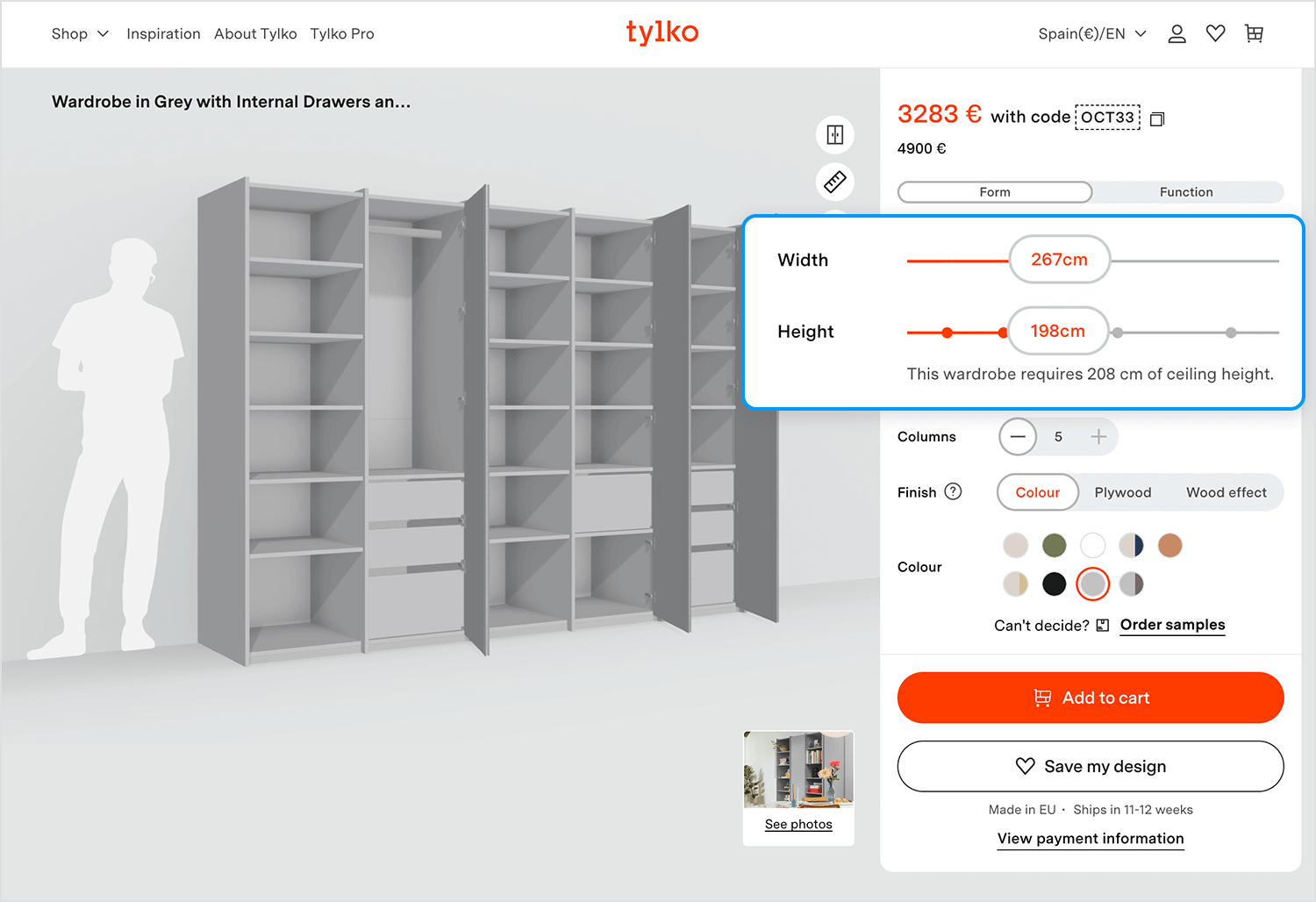1316x902 pixels.
Task: Switch finish to Plywood
Action: pos(1123,492)
